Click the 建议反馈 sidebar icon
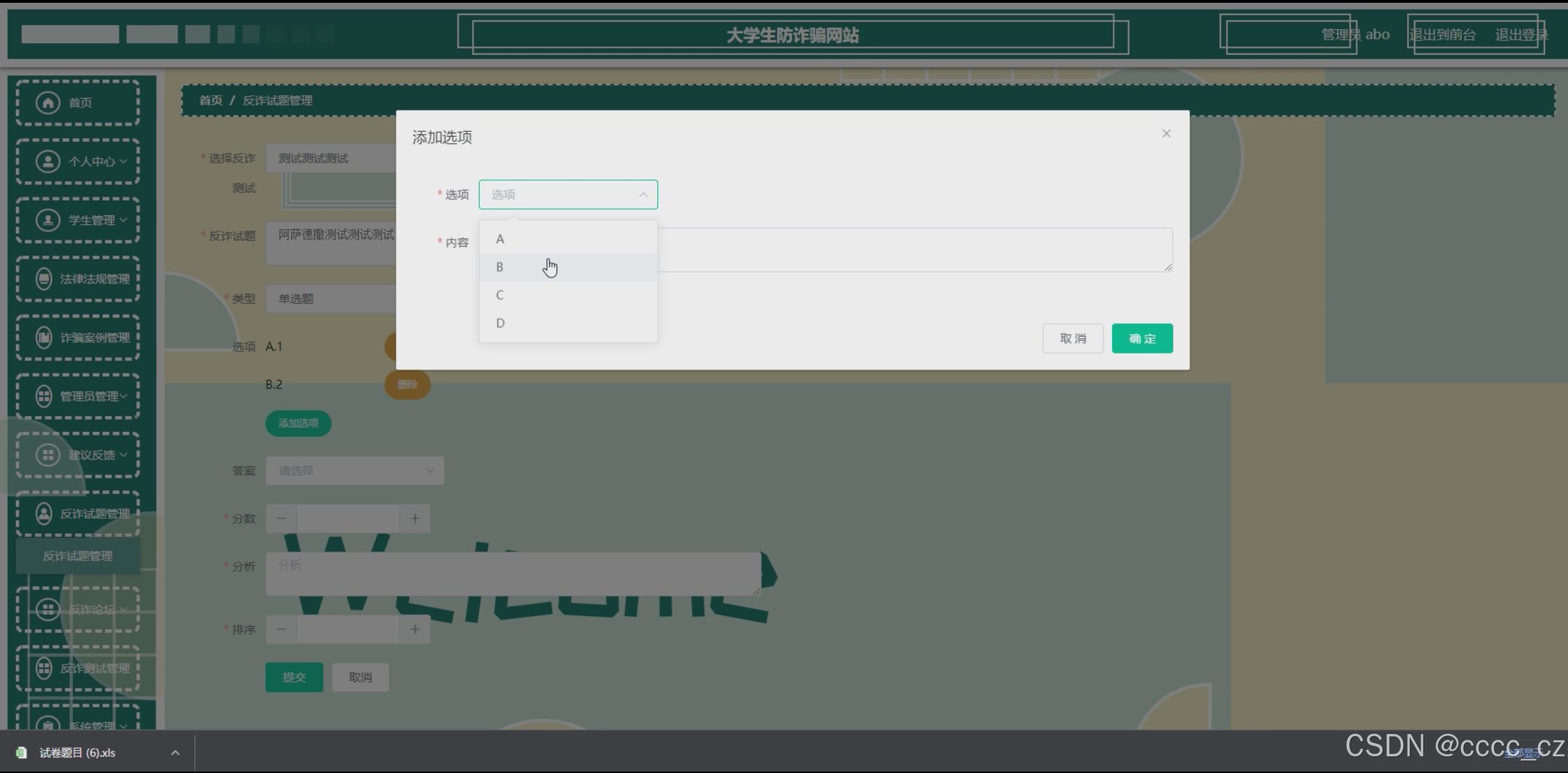This screenshot has height=773, width=1568. coord(48,455)
